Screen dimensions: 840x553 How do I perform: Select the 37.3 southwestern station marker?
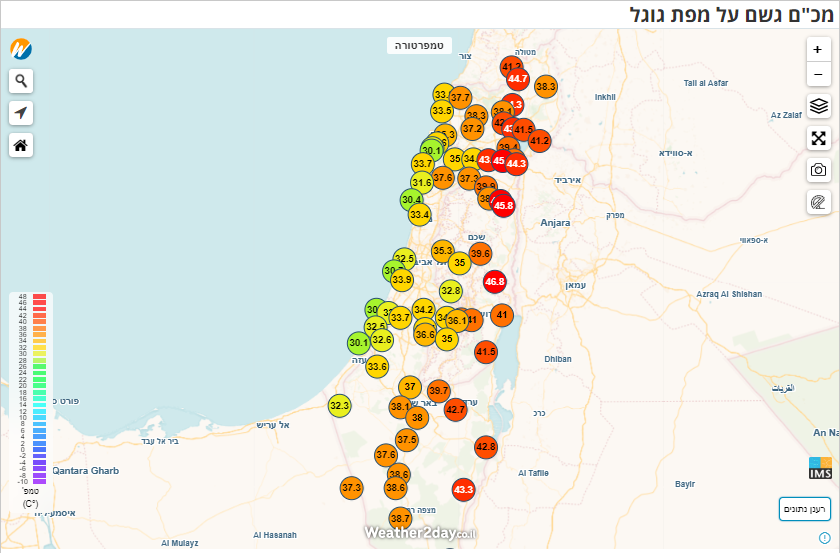coord(351,488)
